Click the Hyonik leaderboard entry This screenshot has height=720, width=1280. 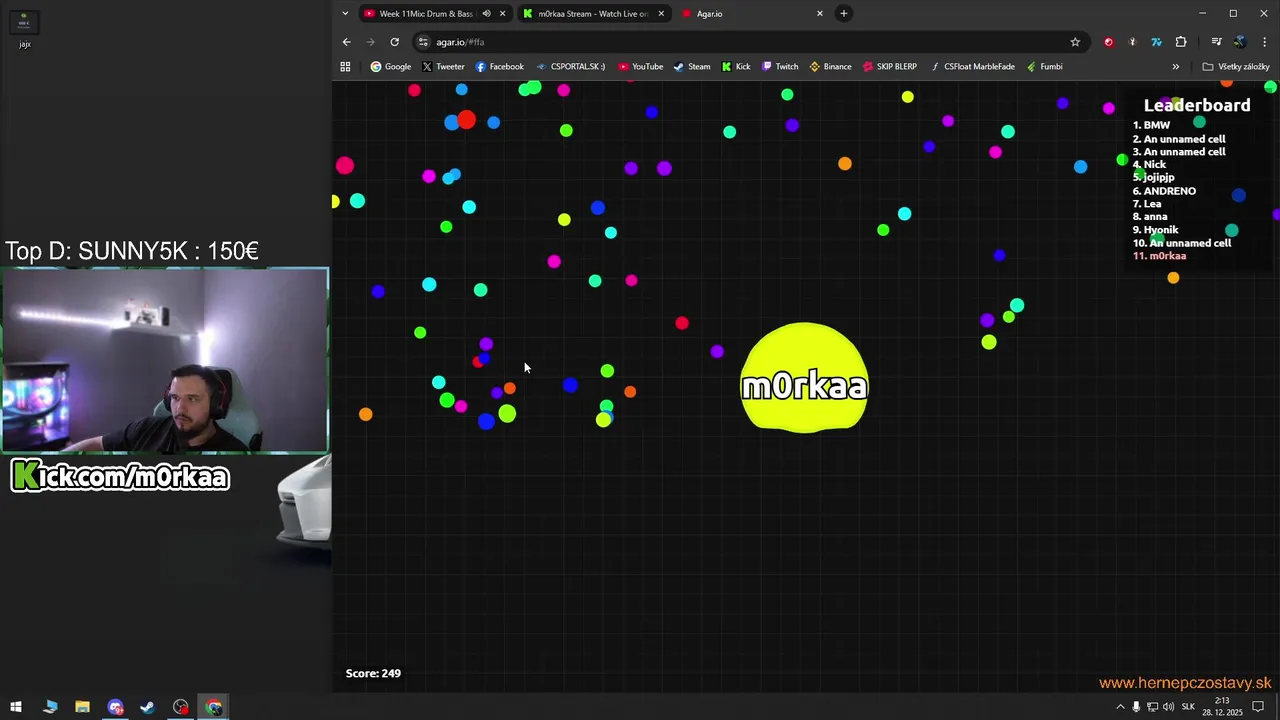1155,230
